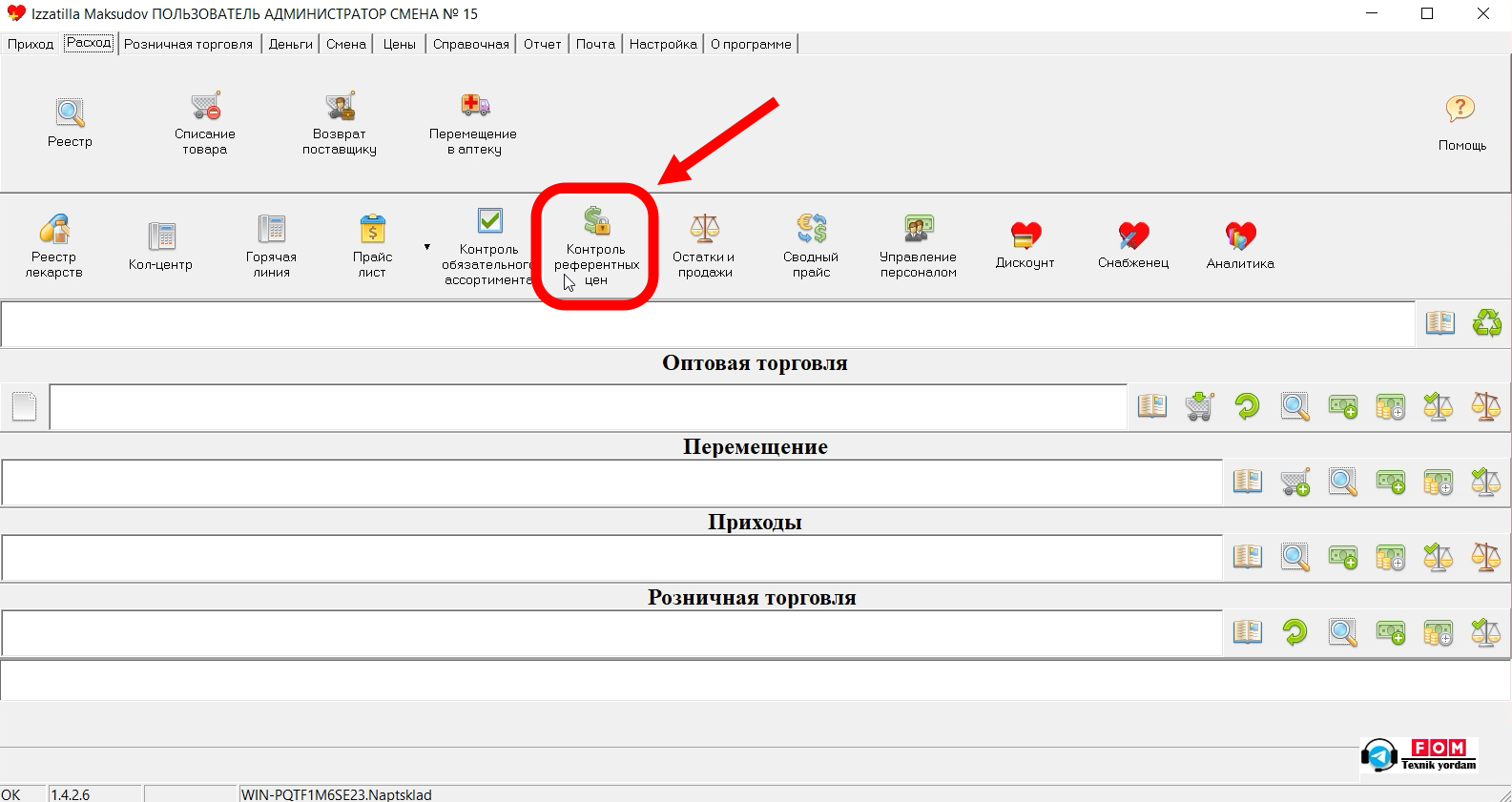Click the magnifier icon in Розничная торговля row

click(x=1343, y=632)
